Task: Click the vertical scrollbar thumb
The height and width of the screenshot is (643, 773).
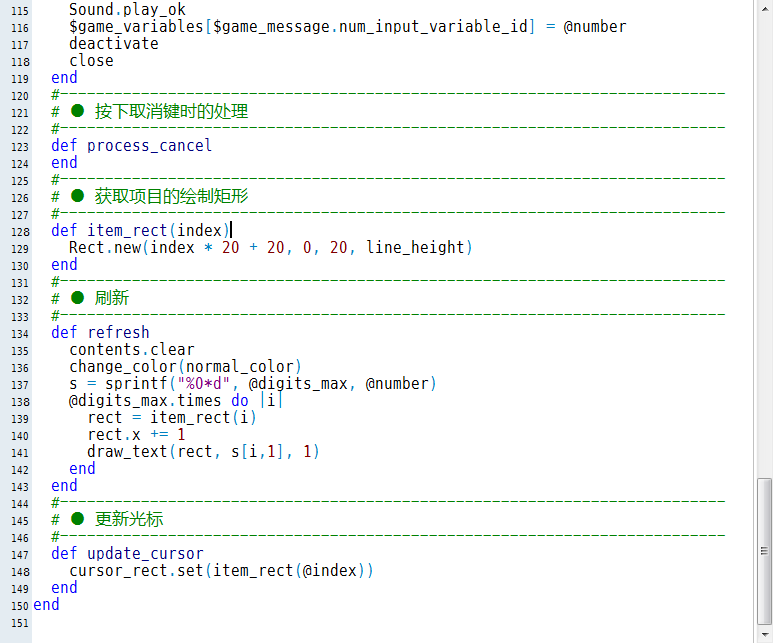Action: (x=765, y=551)
